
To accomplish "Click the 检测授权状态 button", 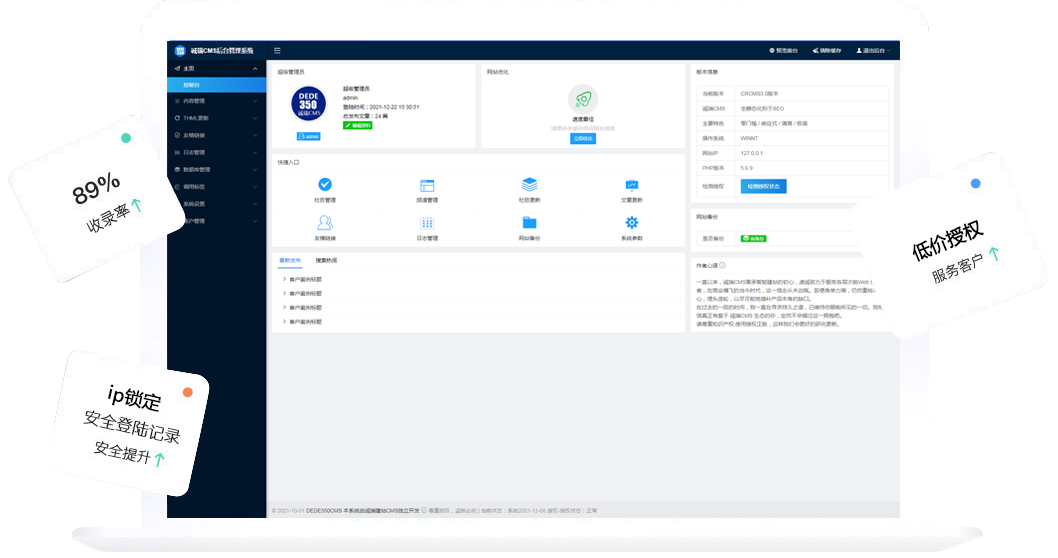I will click(x=764, y=186).
